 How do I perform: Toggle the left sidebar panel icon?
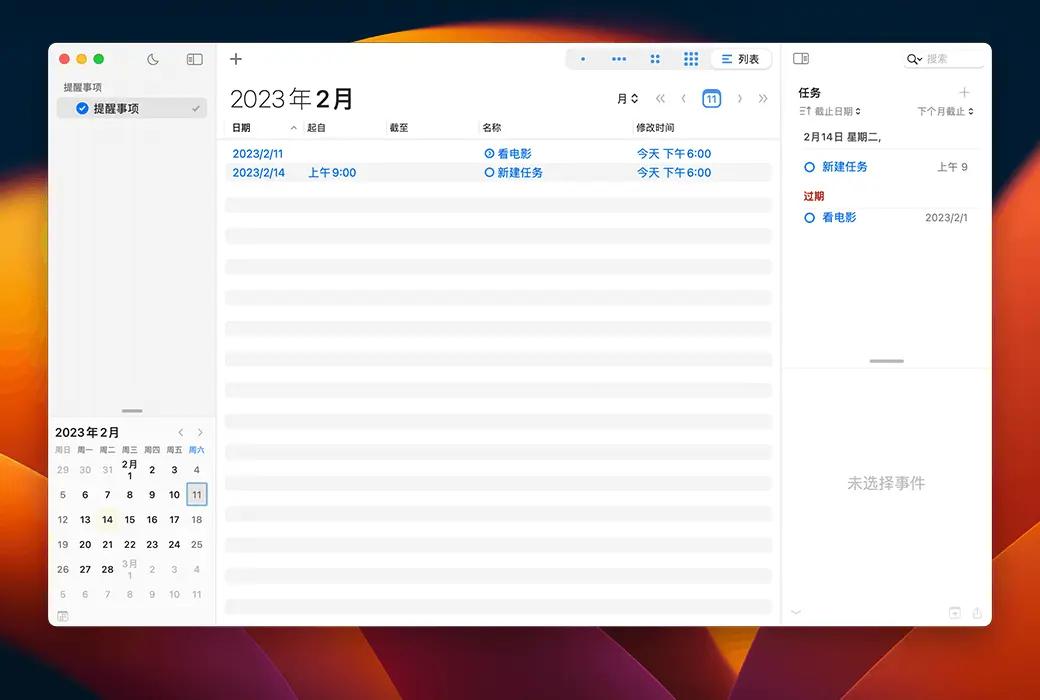194,59
